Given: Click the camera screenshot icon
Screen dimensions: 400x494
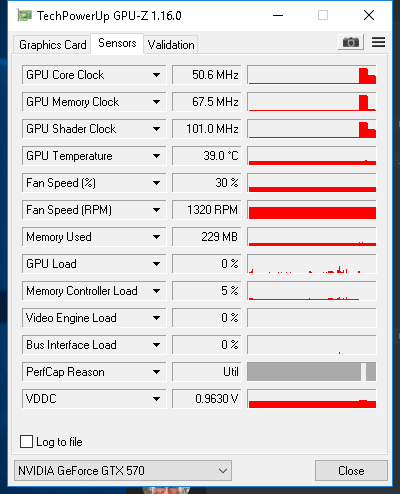Looking at the screenshot, I should click(351, 42).
